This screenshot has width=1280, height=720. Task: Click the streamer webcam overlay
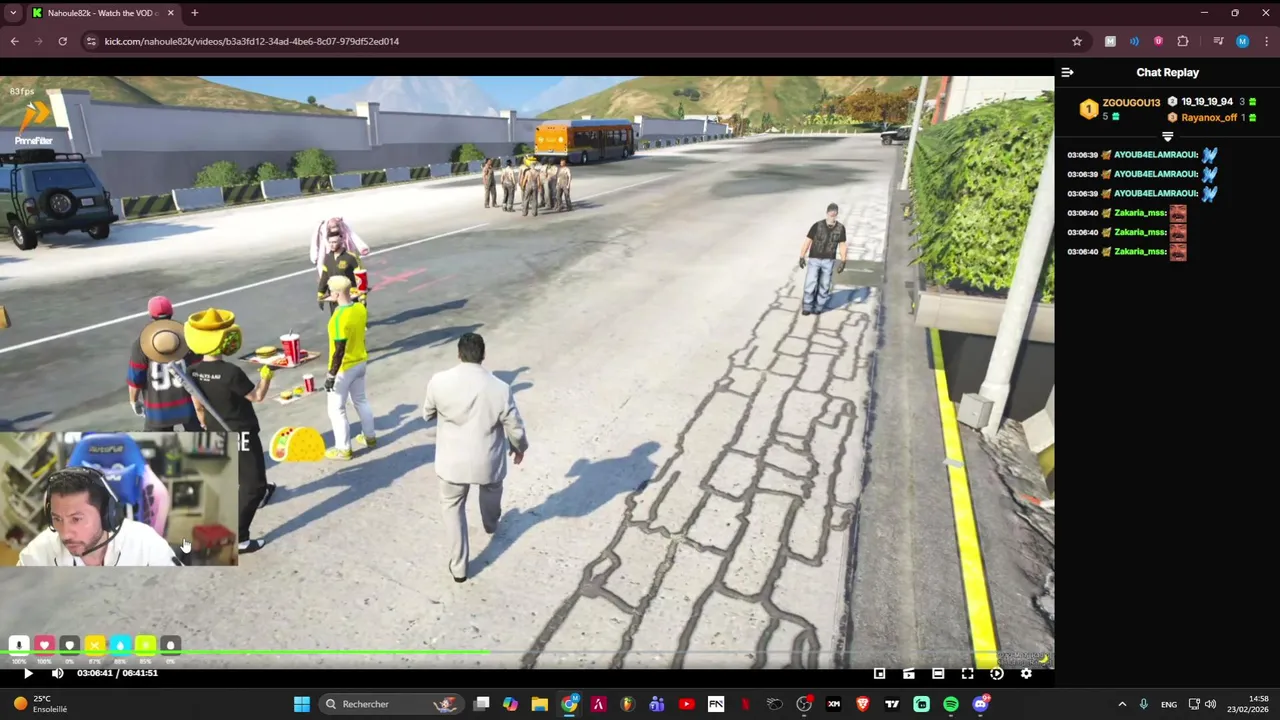click(x=119, y=499)
